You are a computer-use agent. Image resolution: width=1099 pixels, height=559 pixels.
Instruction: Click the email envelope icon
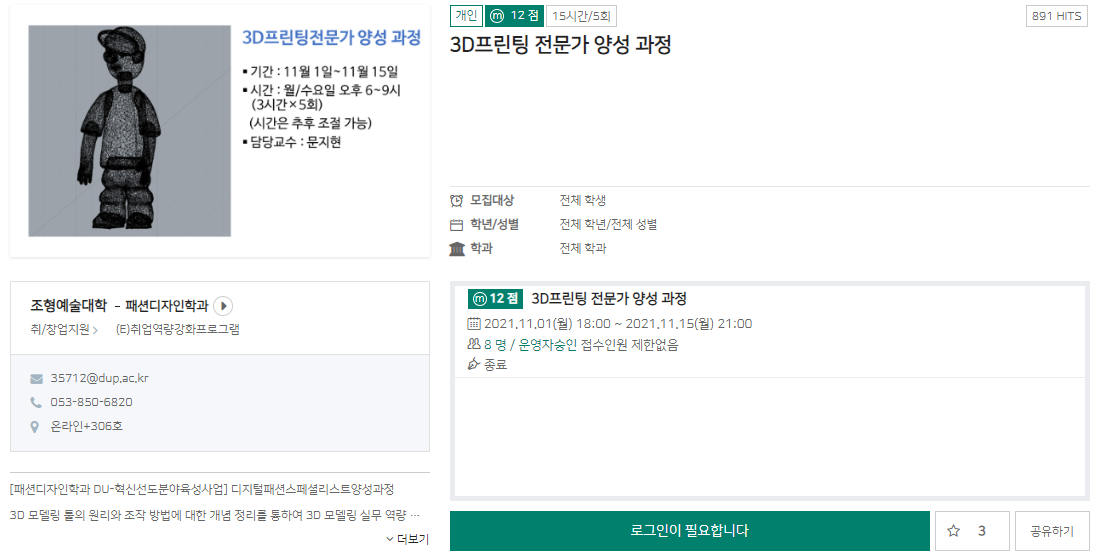37,379
